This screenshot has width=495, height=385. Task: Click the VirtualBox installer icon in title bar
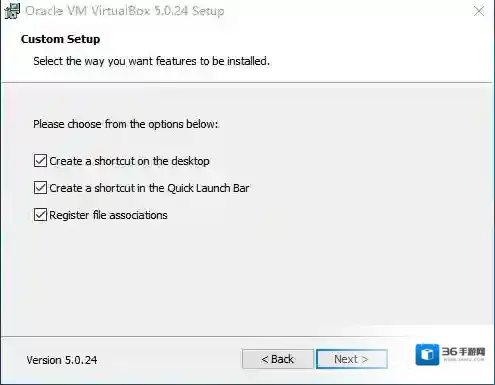pyautogui.click(x=12, y=11)
